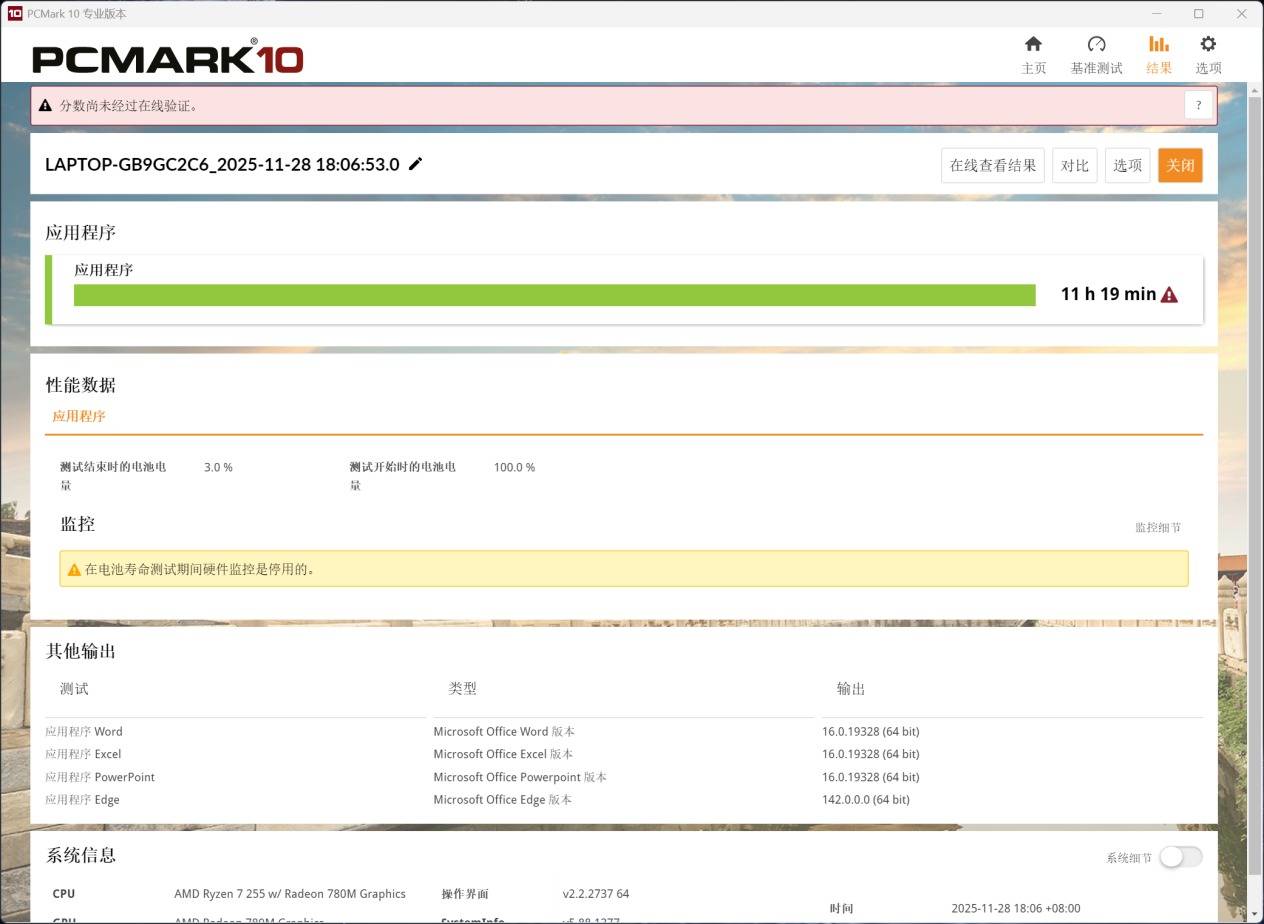Maximize the PCMark 10 window
This screenshot has height=924, width=1264.
click(x=1198, y=14)
